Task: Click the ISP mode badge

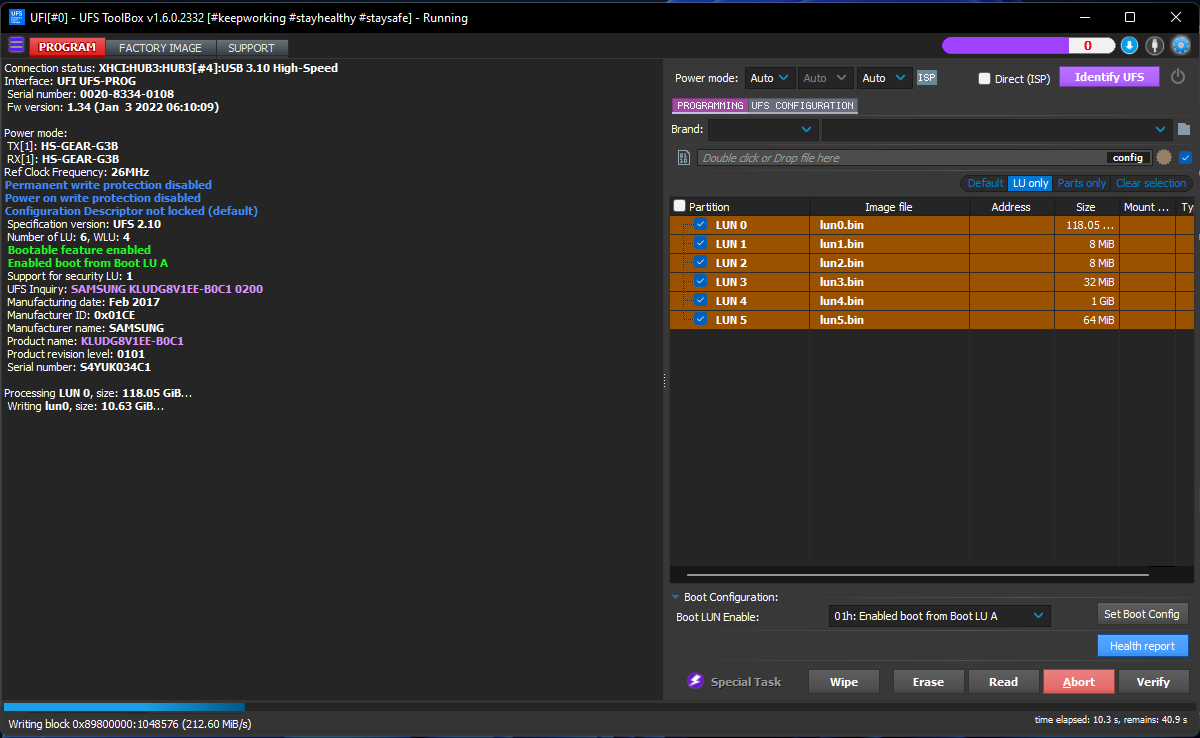Action: 927,77
